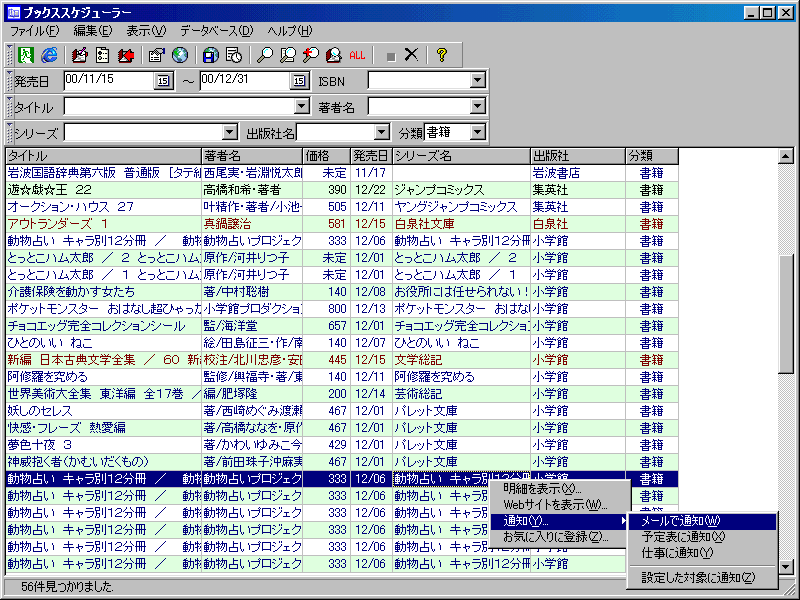The height and width of the screenshot is (600, 800).
Task: Expand the ISBN combo box
Action: coord(478,81)
